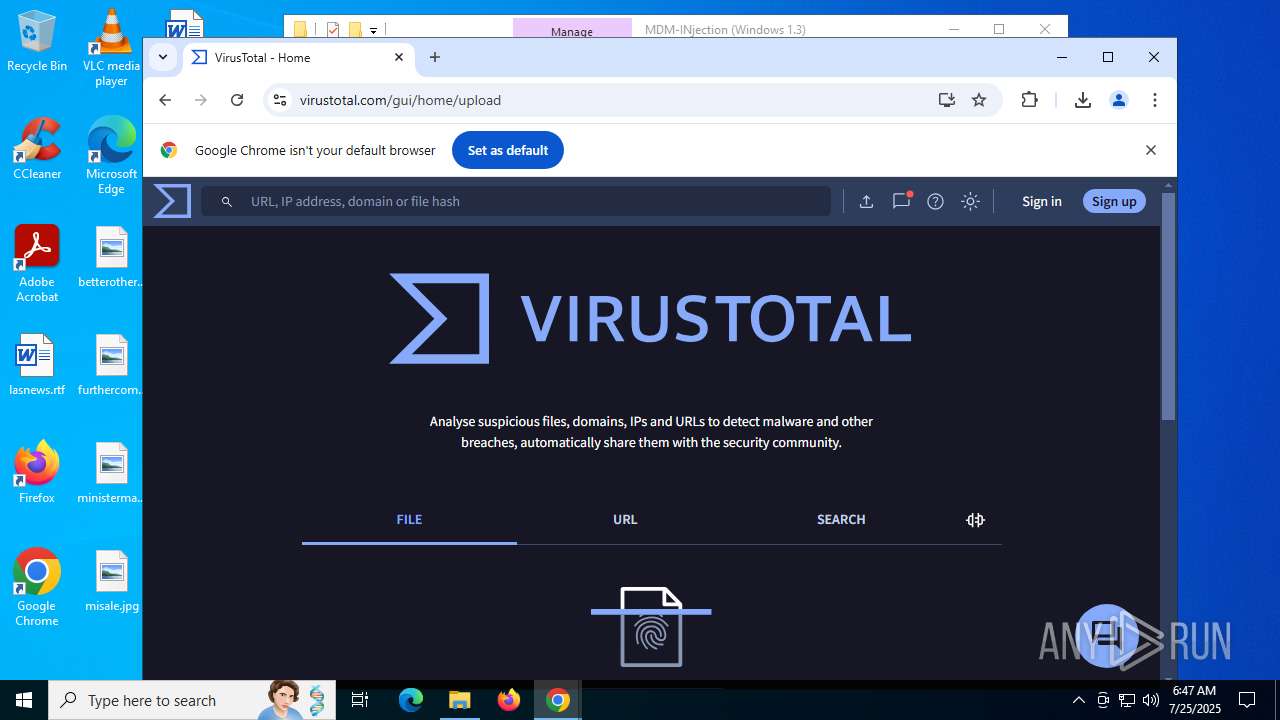Screen dimensions: 1280x720
Task: Go forward with Chrome forward arrow
Action: (x=201, y=100)
